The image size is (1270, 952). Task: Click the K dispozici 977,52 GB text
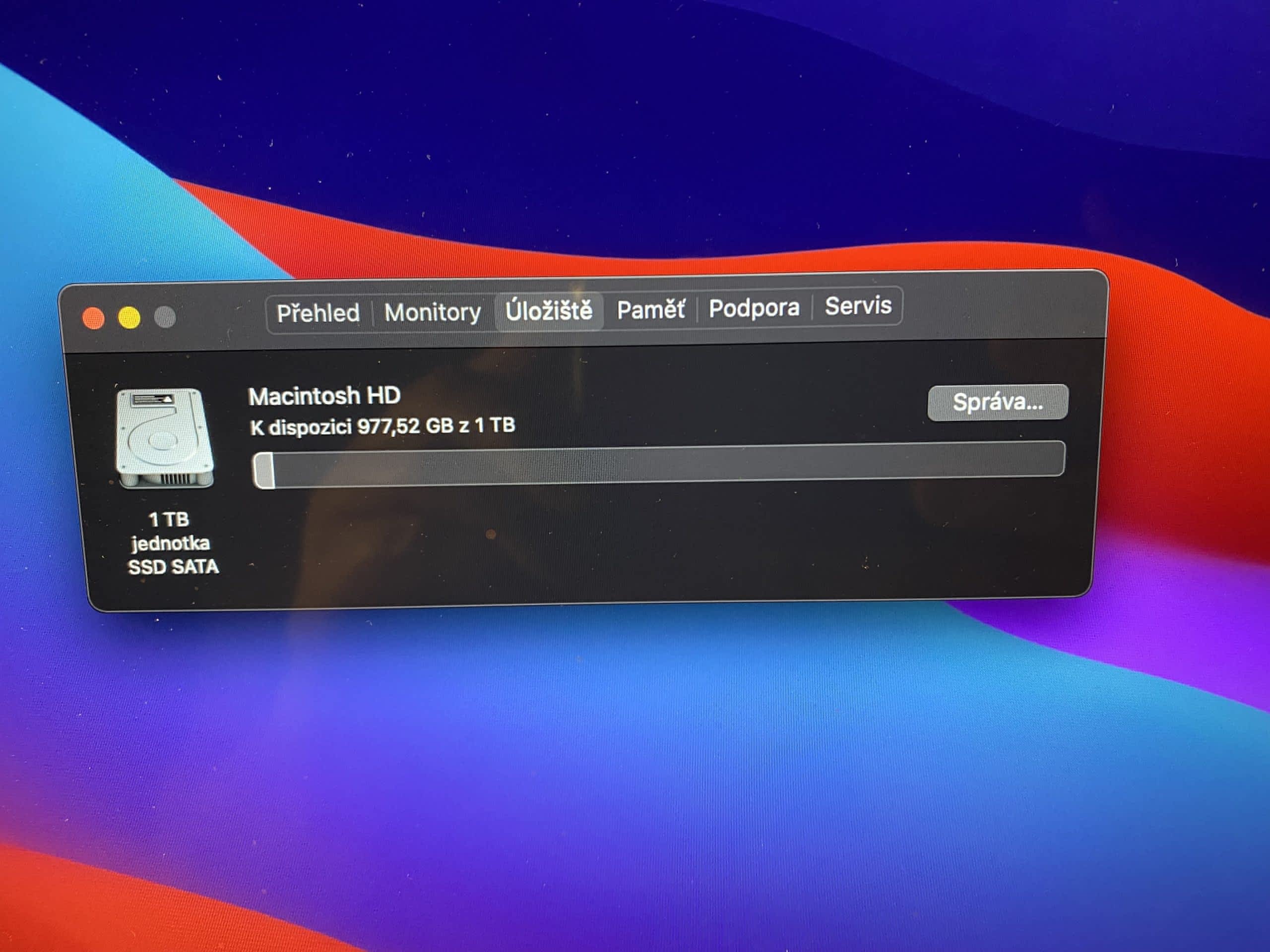click(x=382, y=426)
